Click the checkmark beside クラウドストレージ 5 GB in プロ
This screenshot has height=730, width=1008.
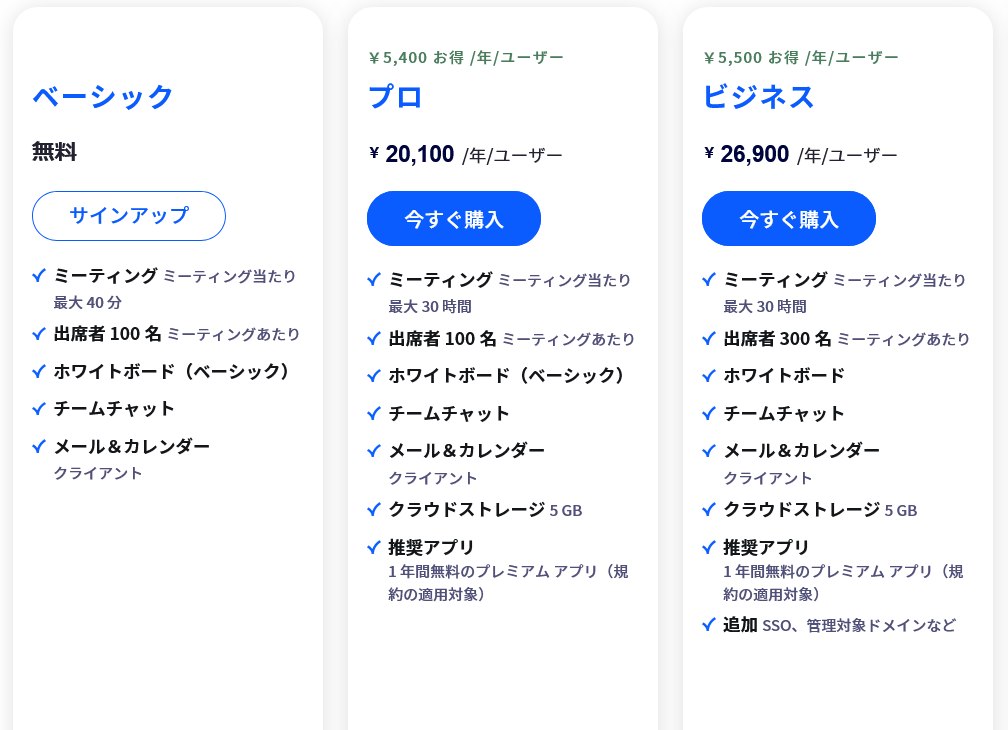(372, 510)
